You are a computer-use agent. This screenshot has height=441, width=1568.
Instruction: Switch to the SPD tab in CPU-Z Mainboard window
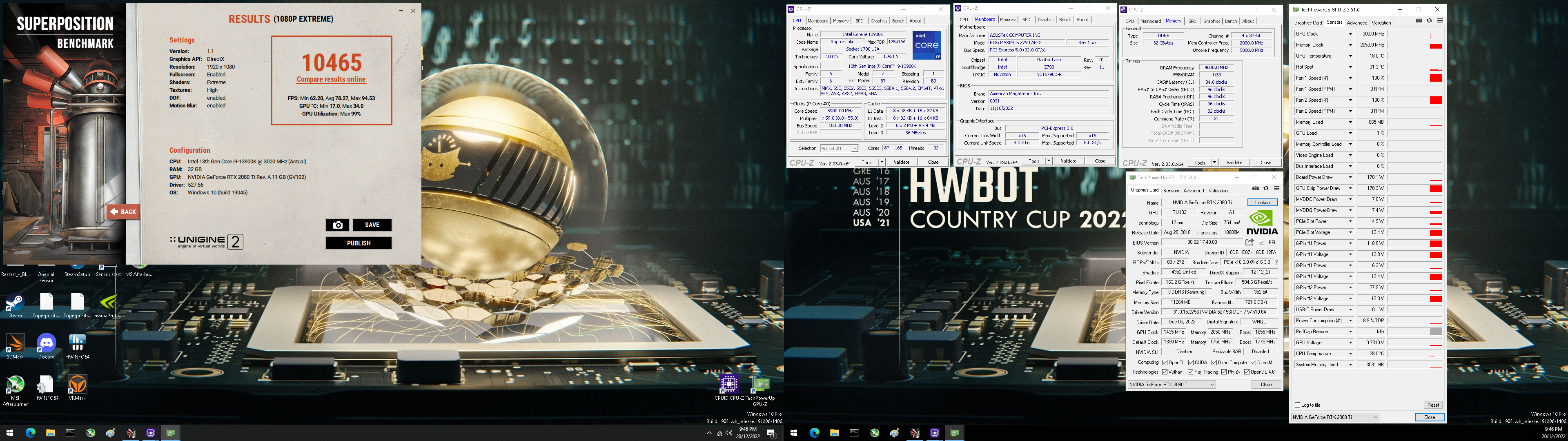1026,20
